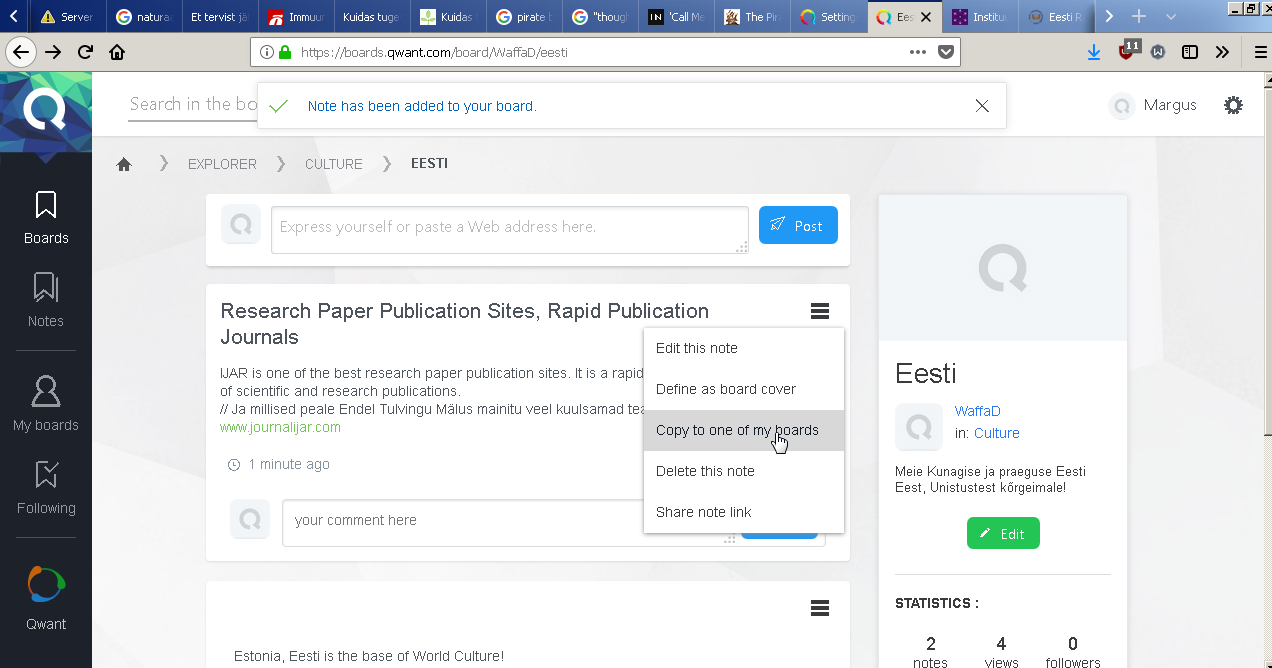Click the search field 'Search in the bo...'
The width and height of the screenshot is (1272, 668).
point(194,105)
